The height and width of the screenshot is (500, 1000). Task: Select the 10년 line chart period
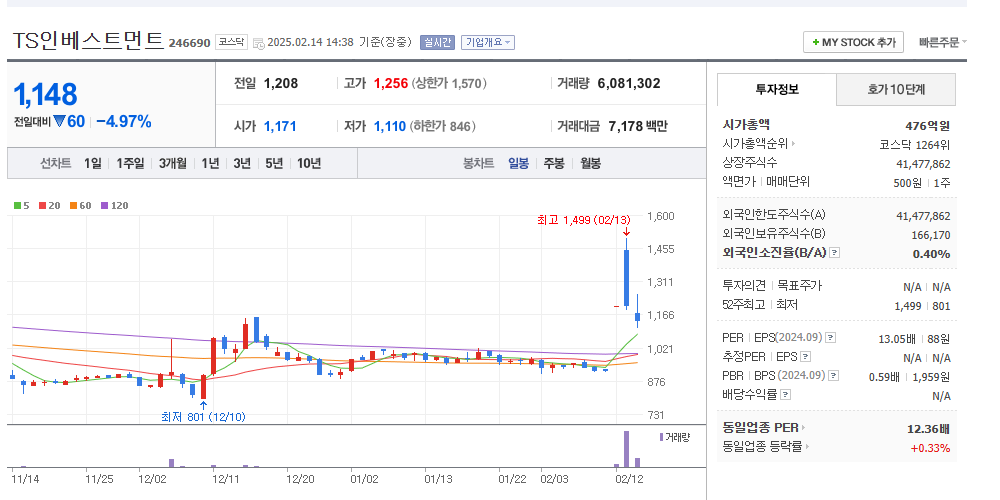pos(309,163)
